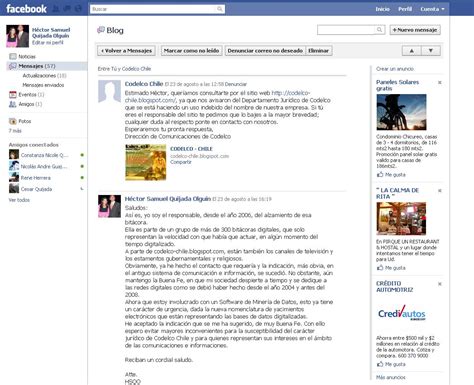The image size is (474, 385).
Task: Open the Paneles Solares gratis ad title
Action: [397, 85]
